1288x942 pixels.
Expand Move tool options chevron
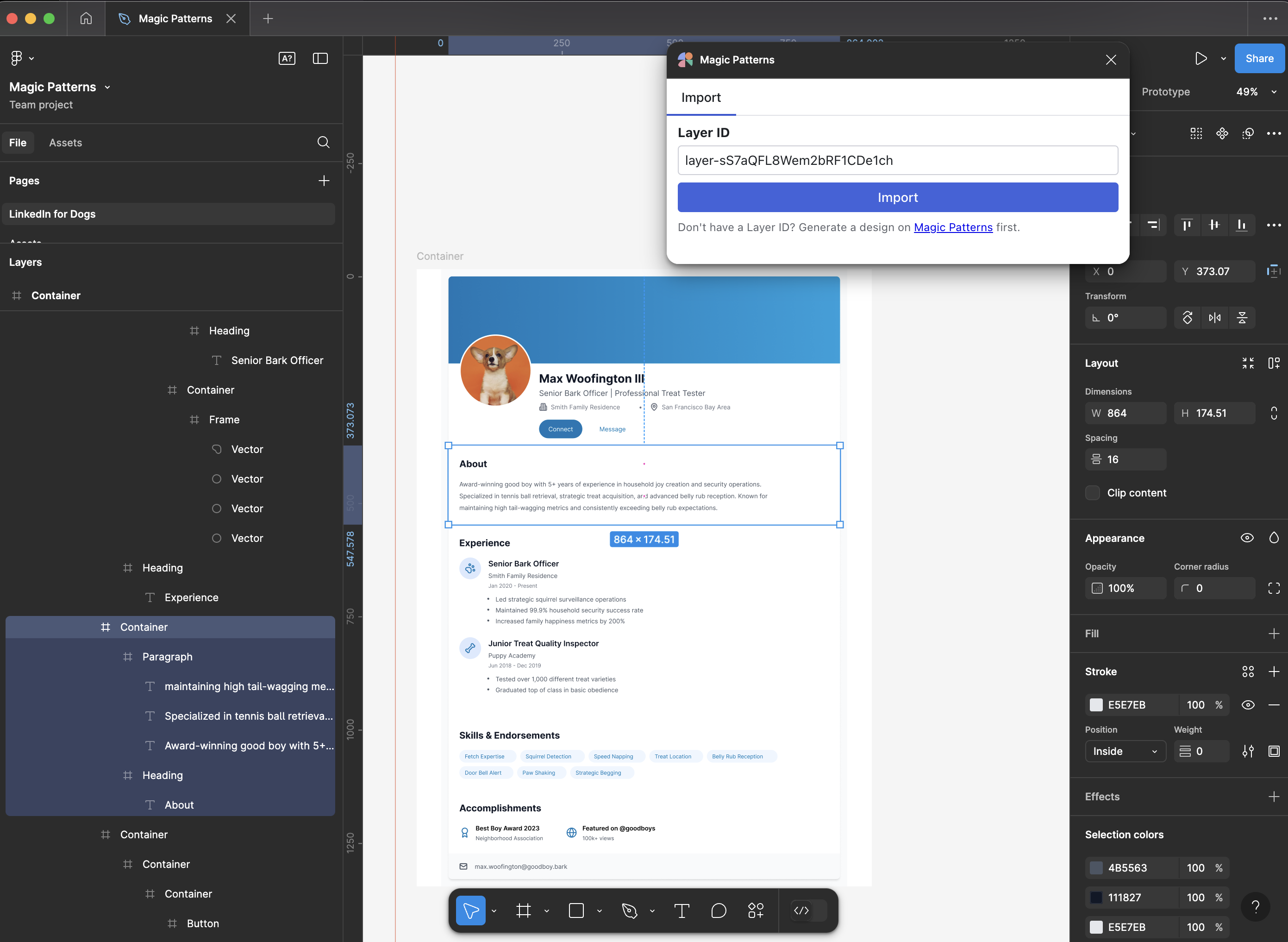point(494,911)
